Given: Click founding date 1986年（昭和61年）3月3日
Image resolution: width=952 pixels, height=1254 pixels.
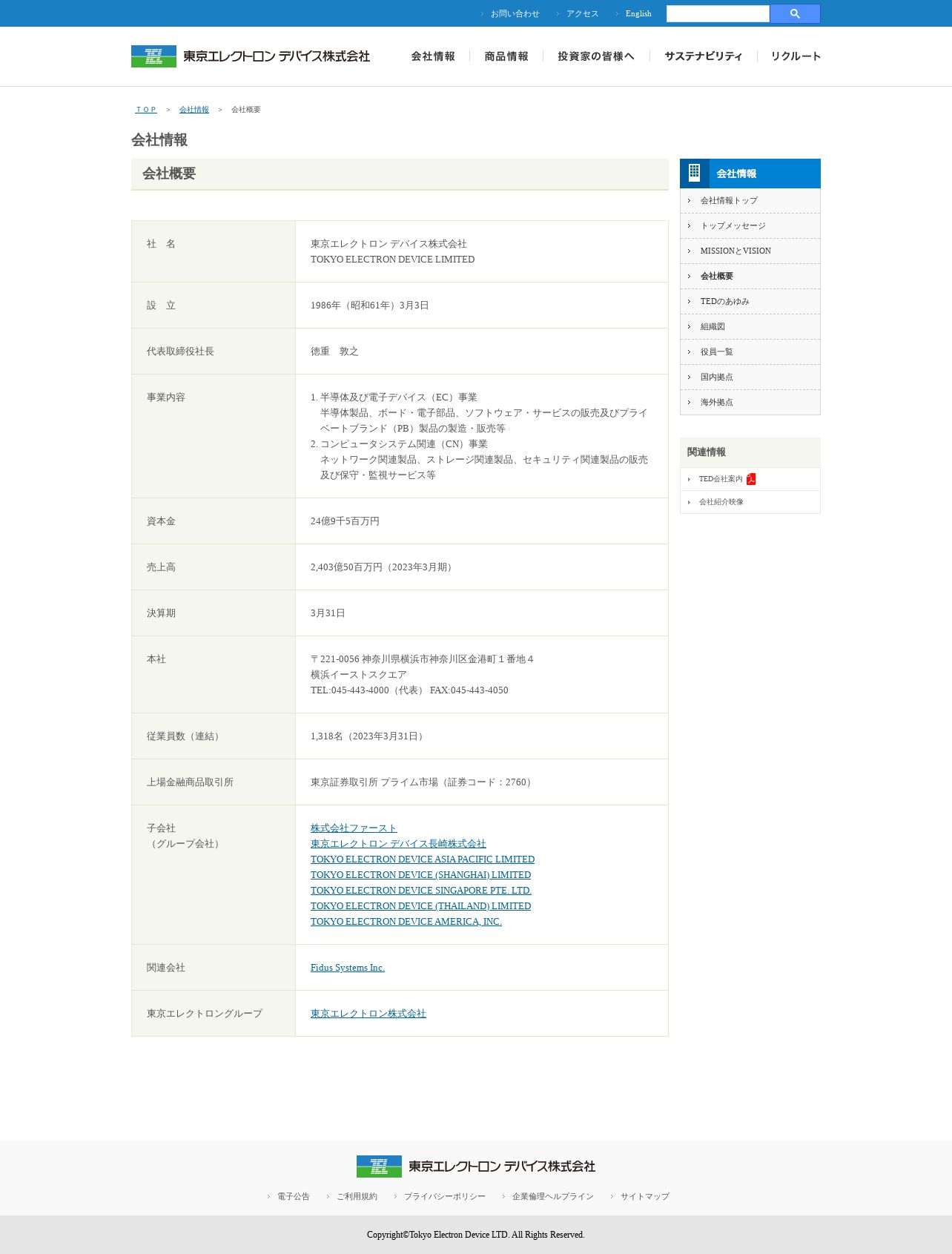Looking at the screenshot, I should [x=370, y=306].
